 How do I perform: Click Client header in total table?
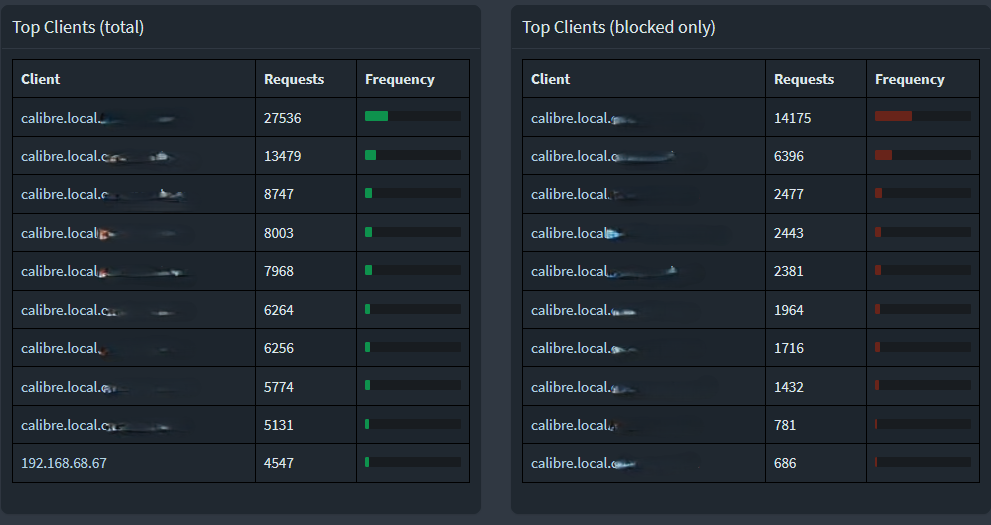[x=40, y=79]
